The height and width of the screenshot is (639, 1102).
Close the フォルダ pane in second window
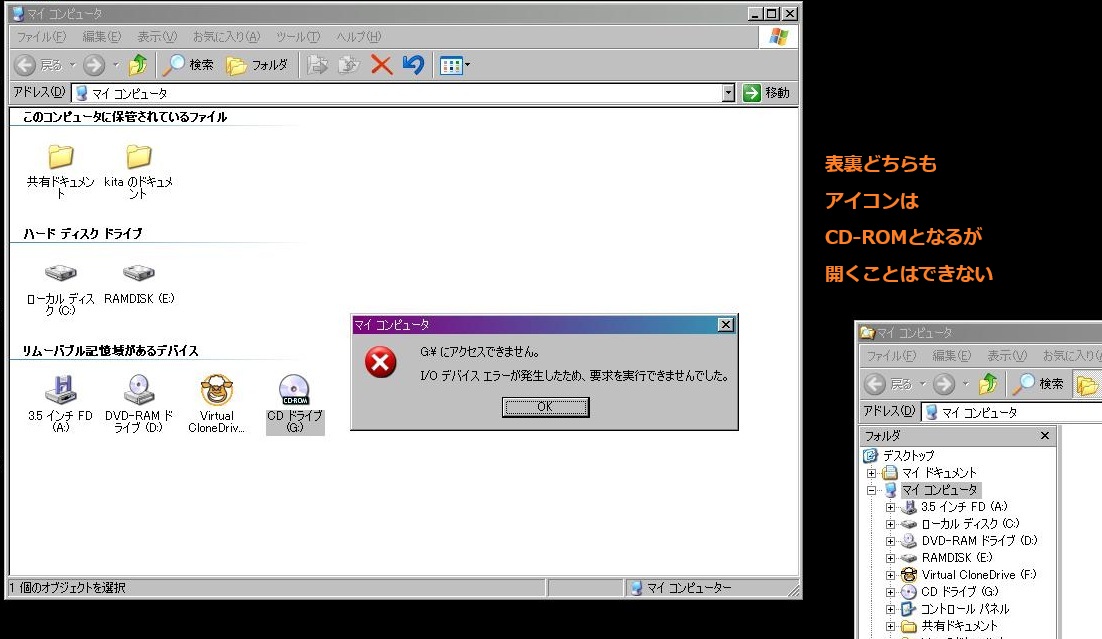1044,436
